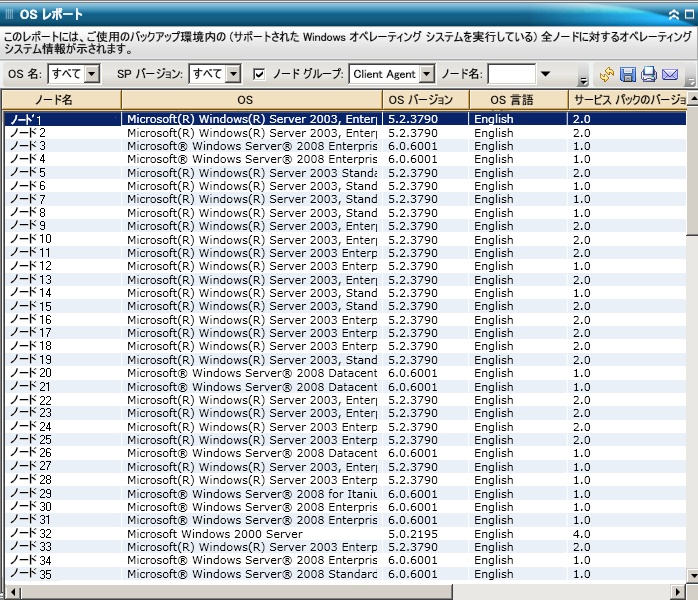Sort by the ノード名 column header
The image size is (698, 600).
(x=61, y=100)
